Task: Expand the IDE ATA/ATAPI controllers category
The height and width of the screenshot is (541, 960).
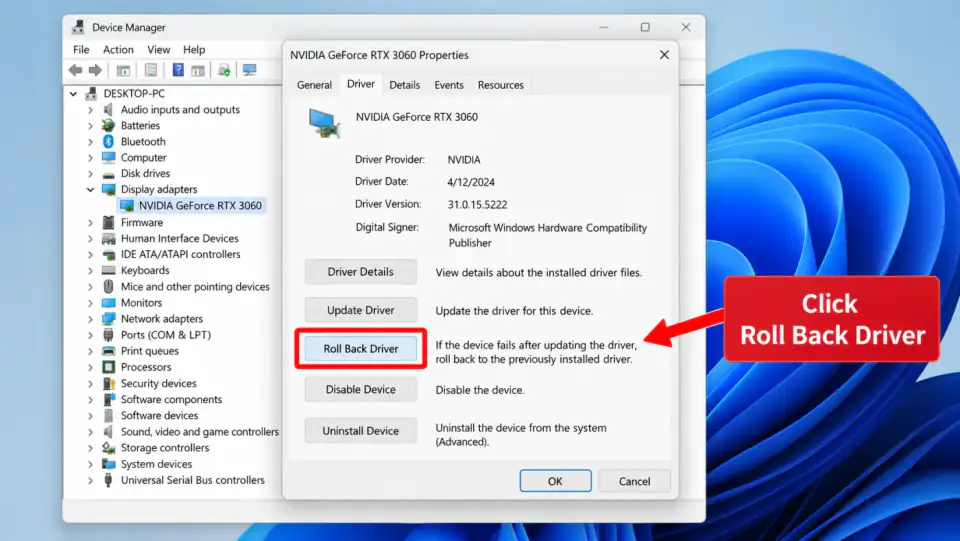Action: click(90, 255)
